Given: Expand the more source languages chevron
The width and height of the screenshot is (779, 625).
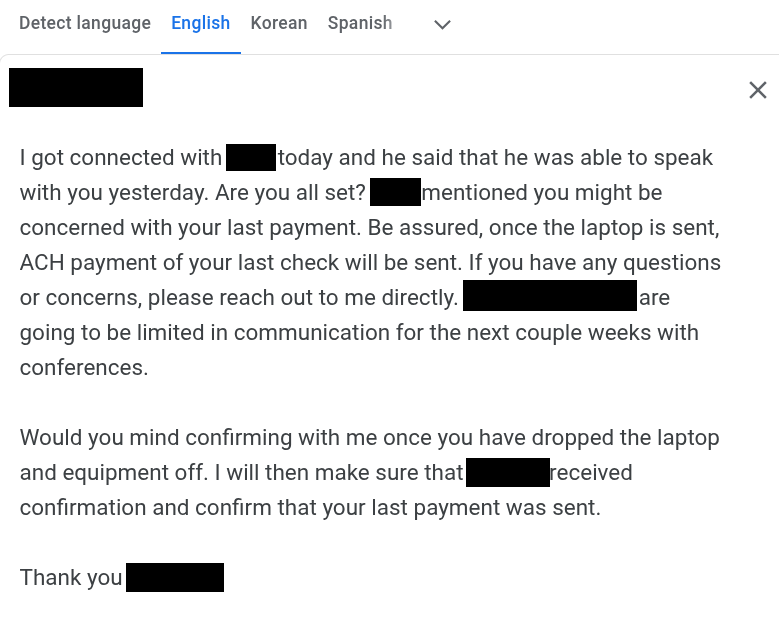Looking at the screenshot, I should 442,24.
